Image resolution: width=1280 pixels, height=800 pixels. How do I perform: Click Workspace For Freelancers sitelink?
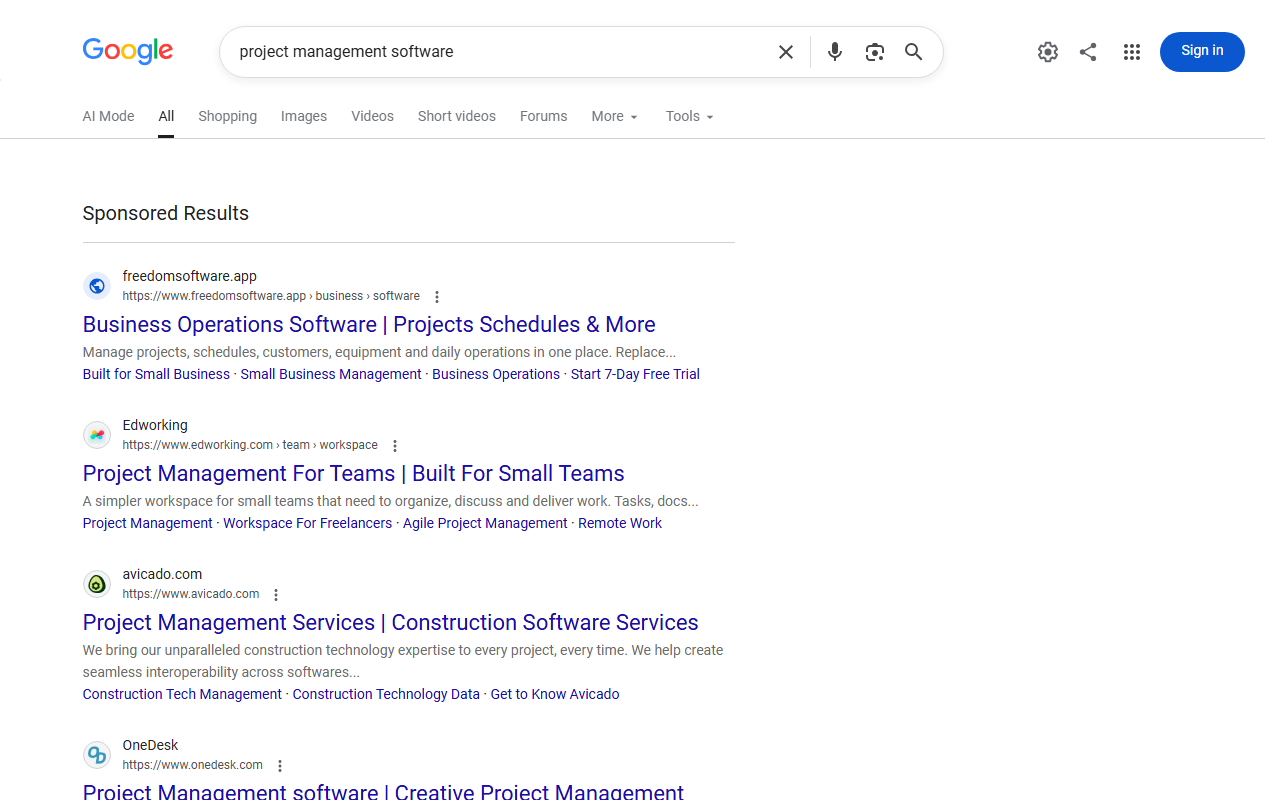(308, 523)
